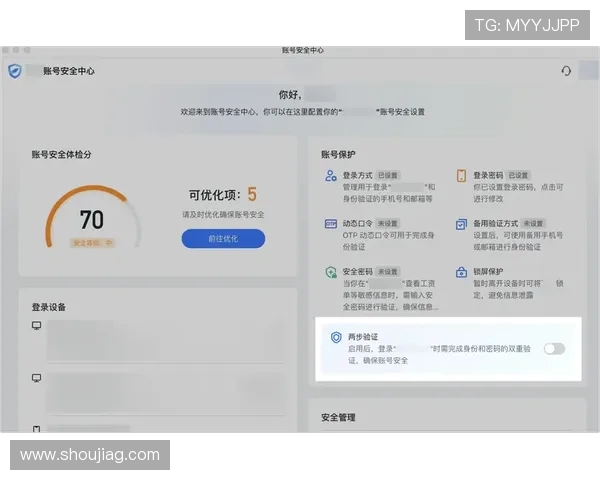Click the 账号保护 heading
This screenshot has width=600, height=480.
[x=338, y=155]
